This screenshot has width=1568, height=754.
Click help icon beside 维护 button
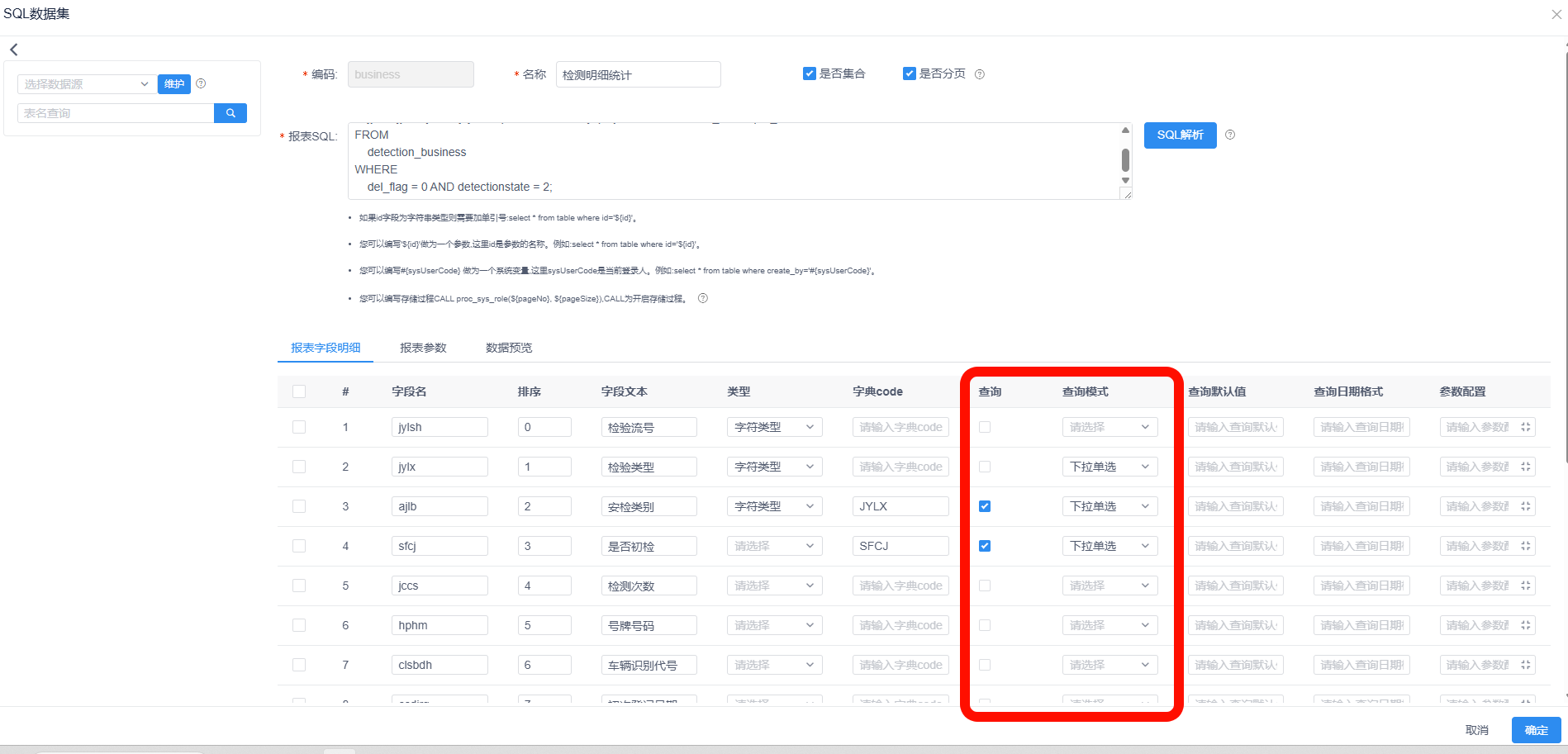coord(201,83)
